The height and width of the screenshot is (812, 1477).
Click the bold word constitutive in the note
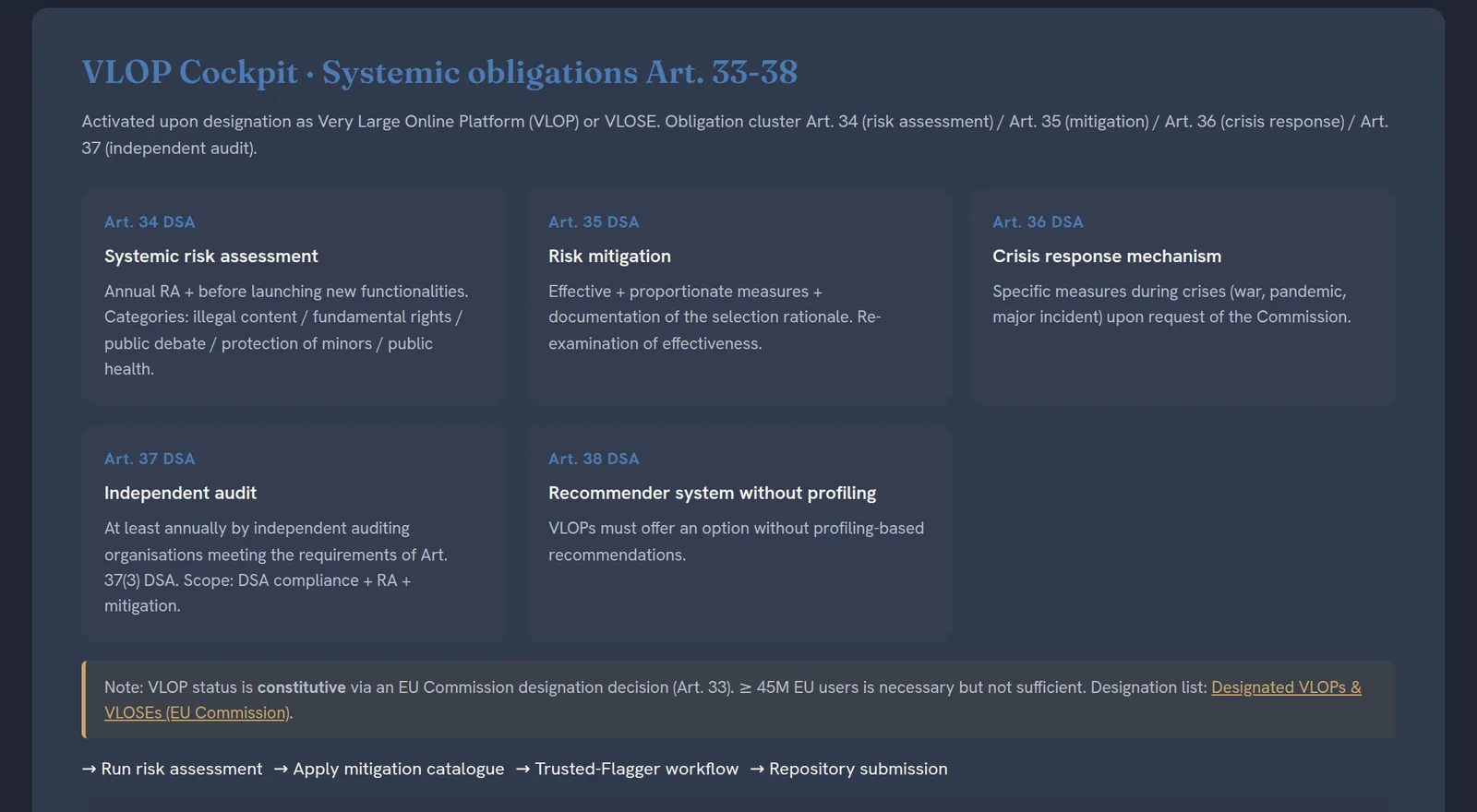(302, 687)
